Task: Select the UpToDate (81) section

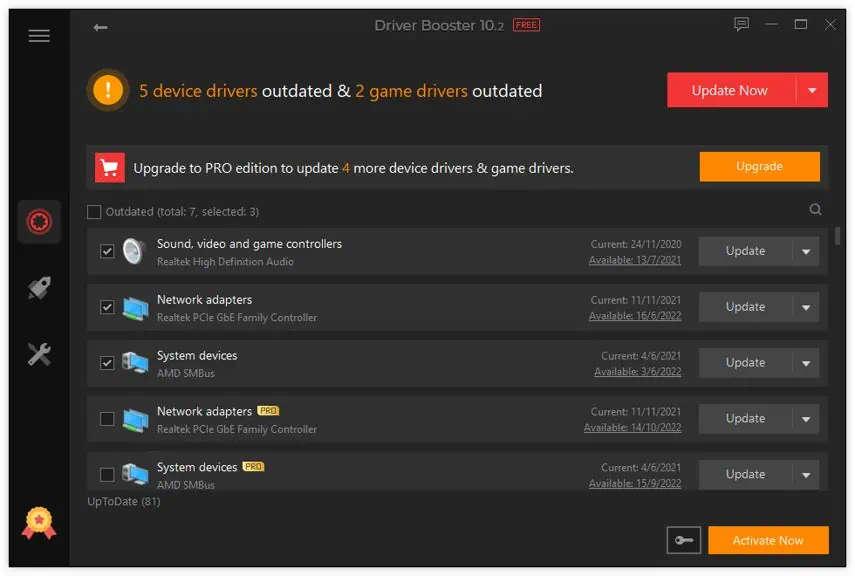Action: 123,501
